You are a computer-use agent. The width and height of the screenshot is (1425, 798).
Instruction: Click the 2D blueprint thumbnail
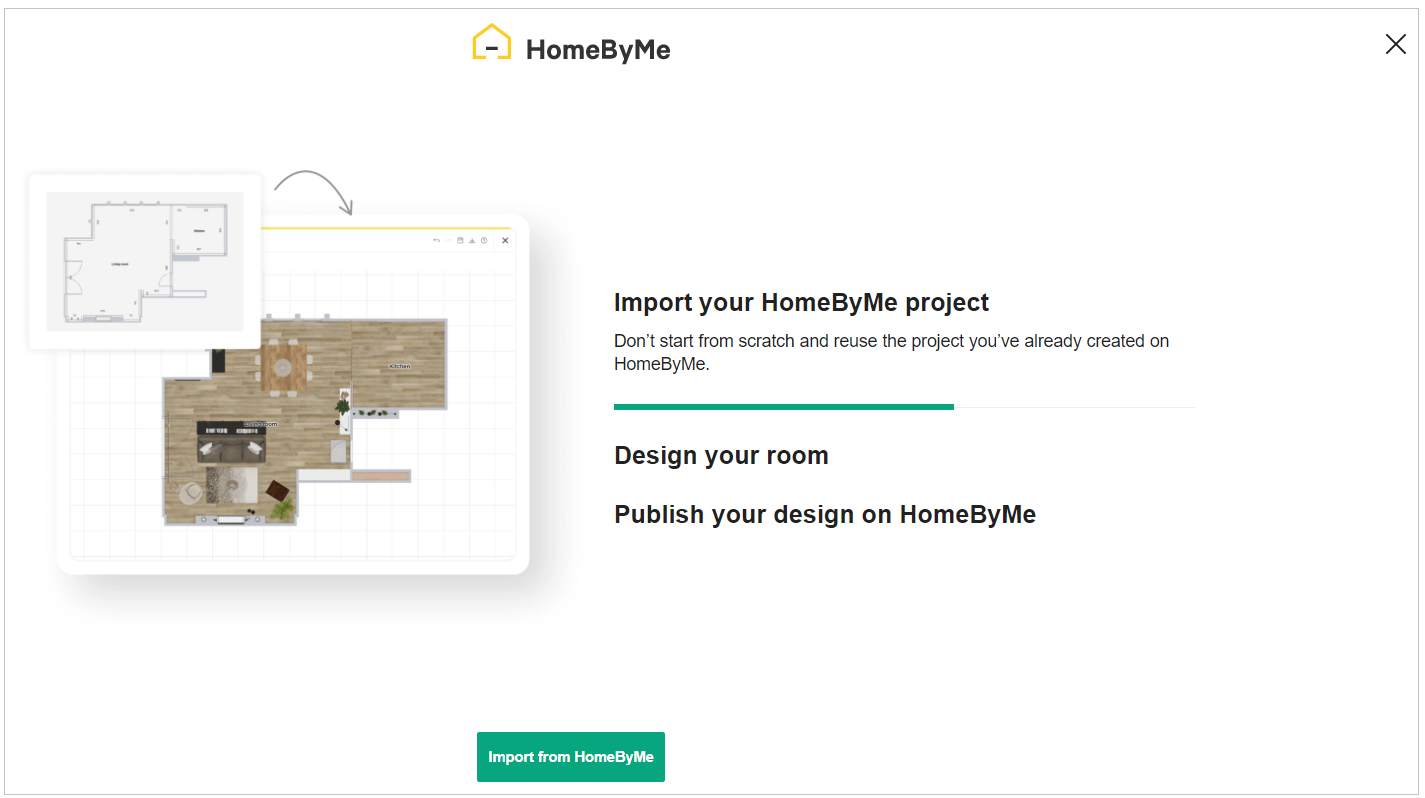(144, 261)
